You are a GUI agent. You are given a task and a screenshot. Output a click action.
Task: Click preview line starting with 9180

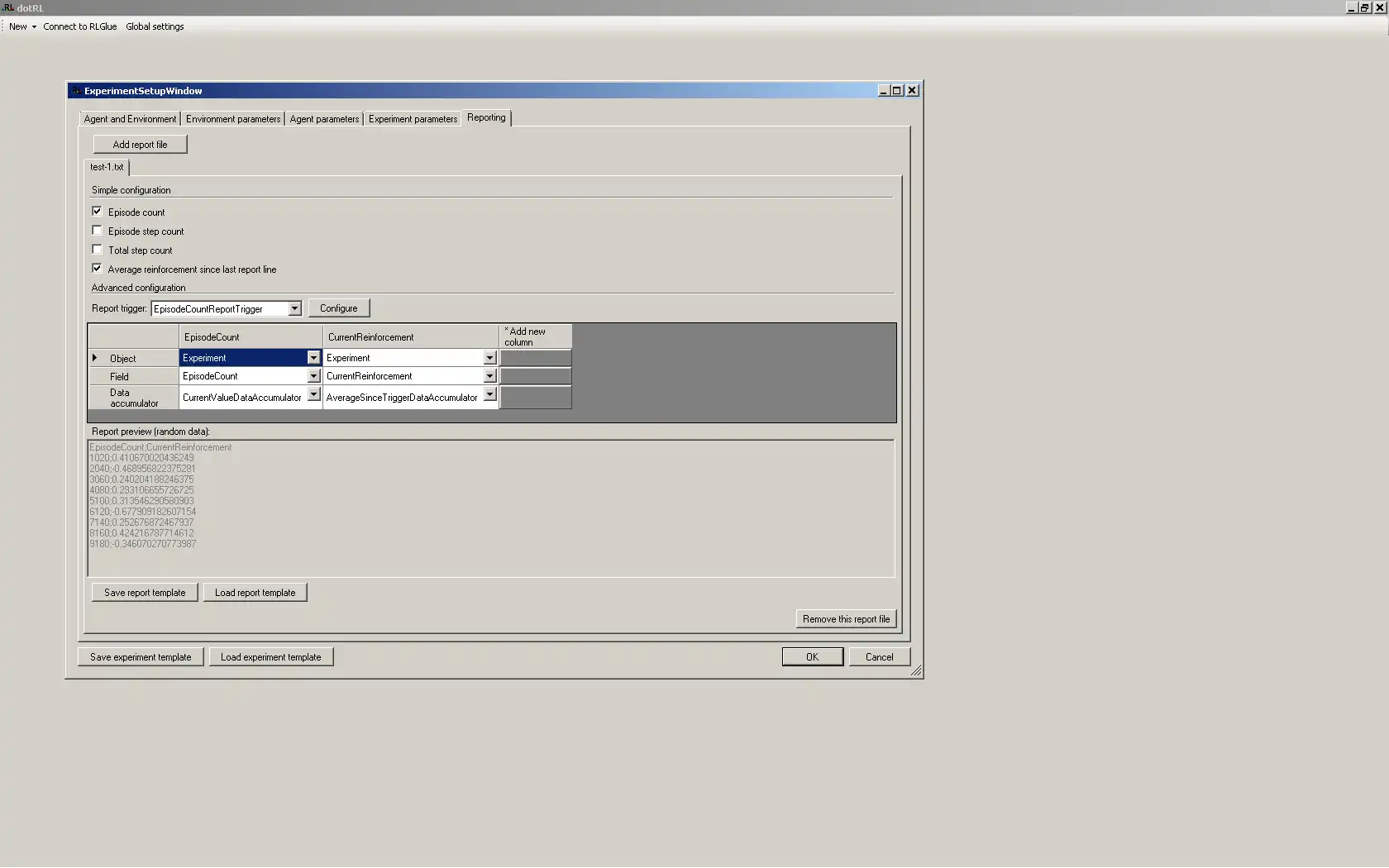142,544
